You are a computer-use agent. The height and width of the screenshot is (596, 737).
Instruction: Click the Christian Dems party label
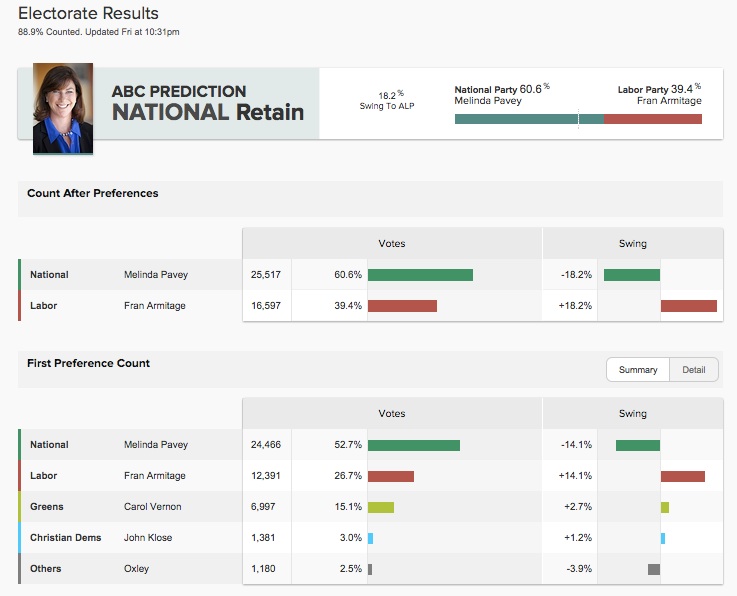[65, 538]
